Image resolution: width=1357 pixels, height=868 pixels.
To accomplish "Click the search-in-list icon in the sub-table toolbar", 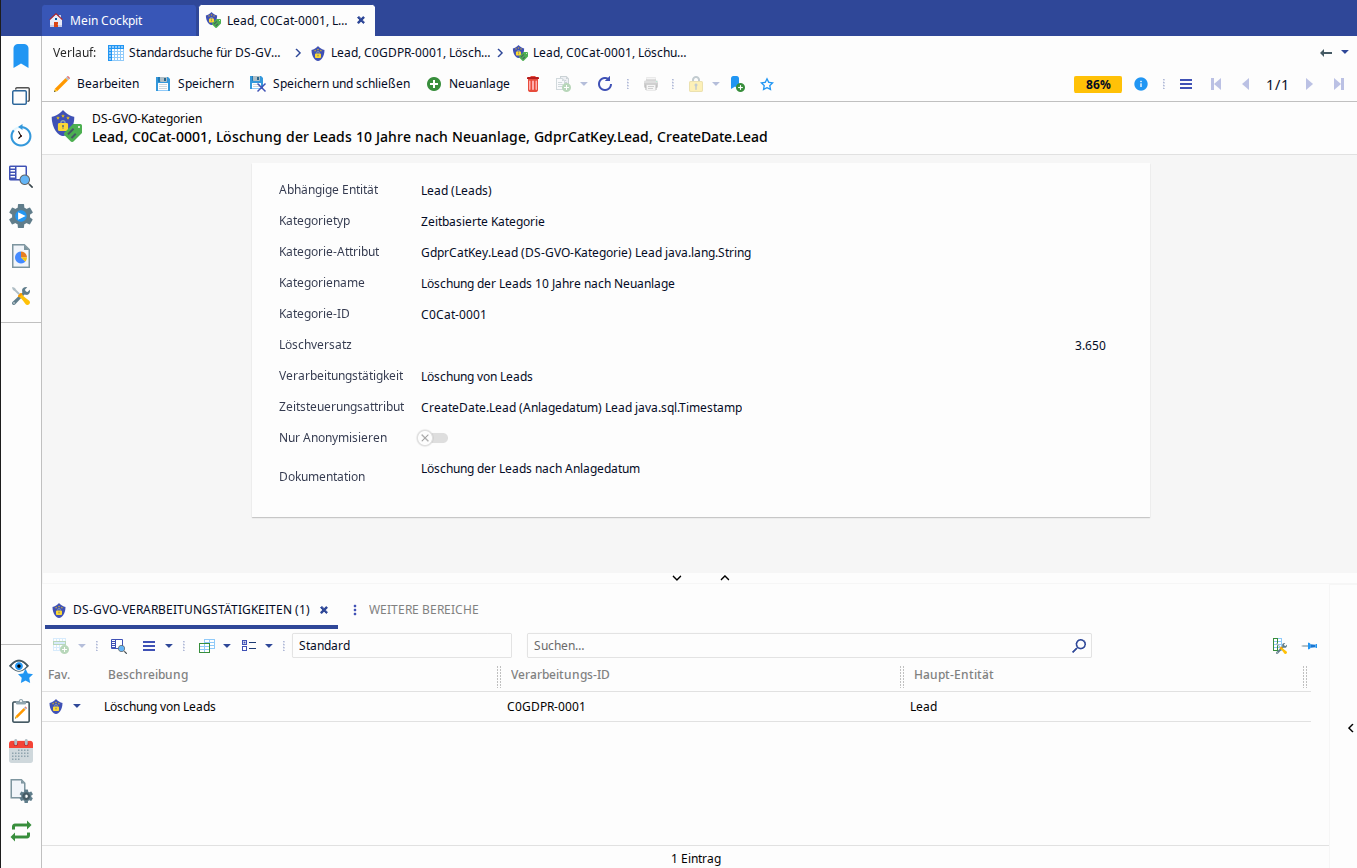I will [118, 646].
